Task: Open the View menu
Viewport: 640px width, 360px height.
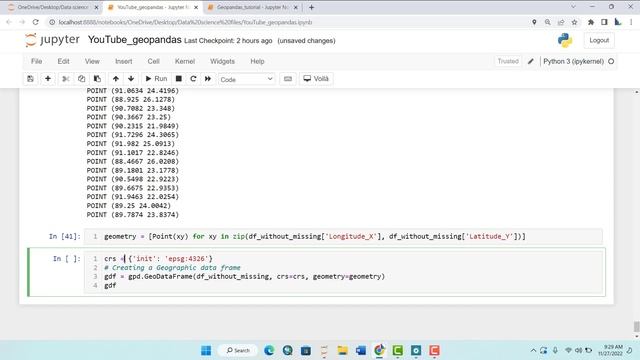Action: click(92, 61)
